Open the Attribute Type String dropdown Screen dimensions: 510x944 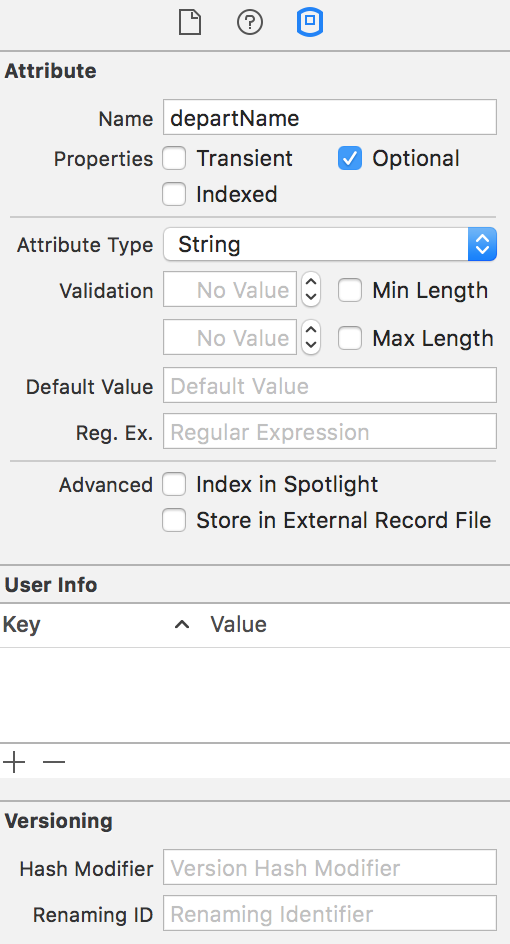tap(330, 244)
